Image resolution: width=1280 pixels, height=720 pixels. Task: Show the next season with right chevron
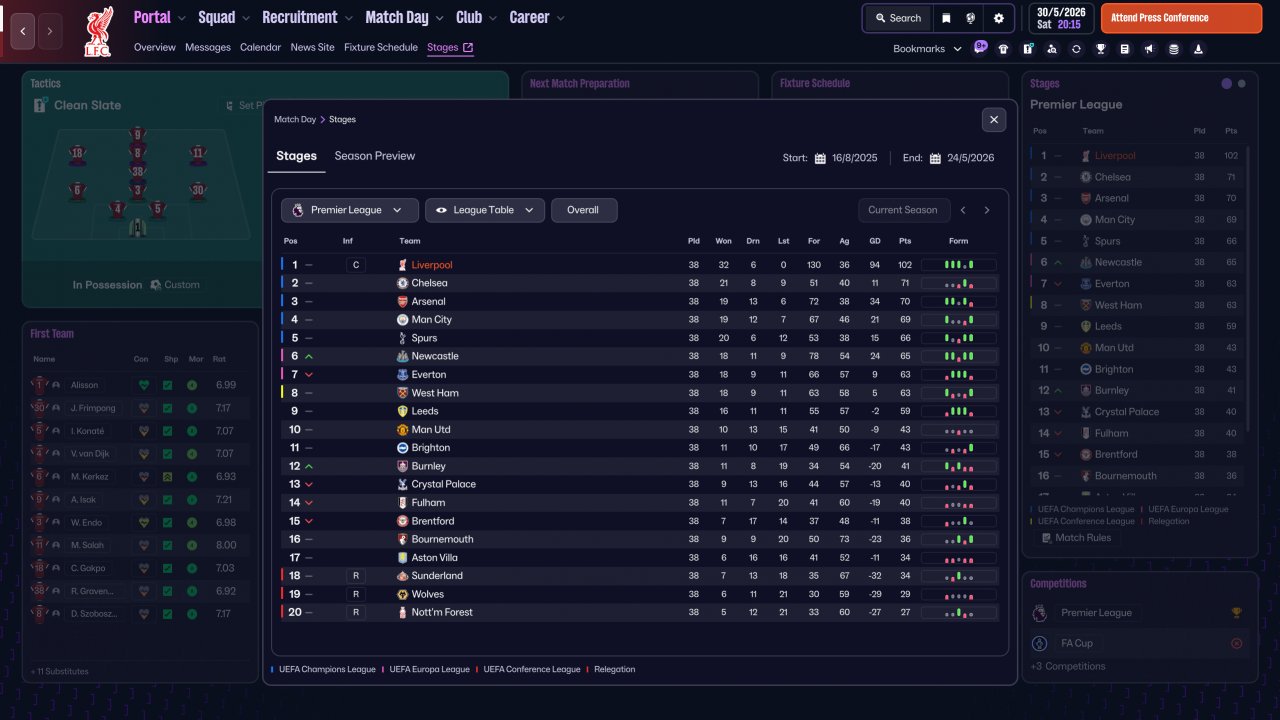click(987, 210)
